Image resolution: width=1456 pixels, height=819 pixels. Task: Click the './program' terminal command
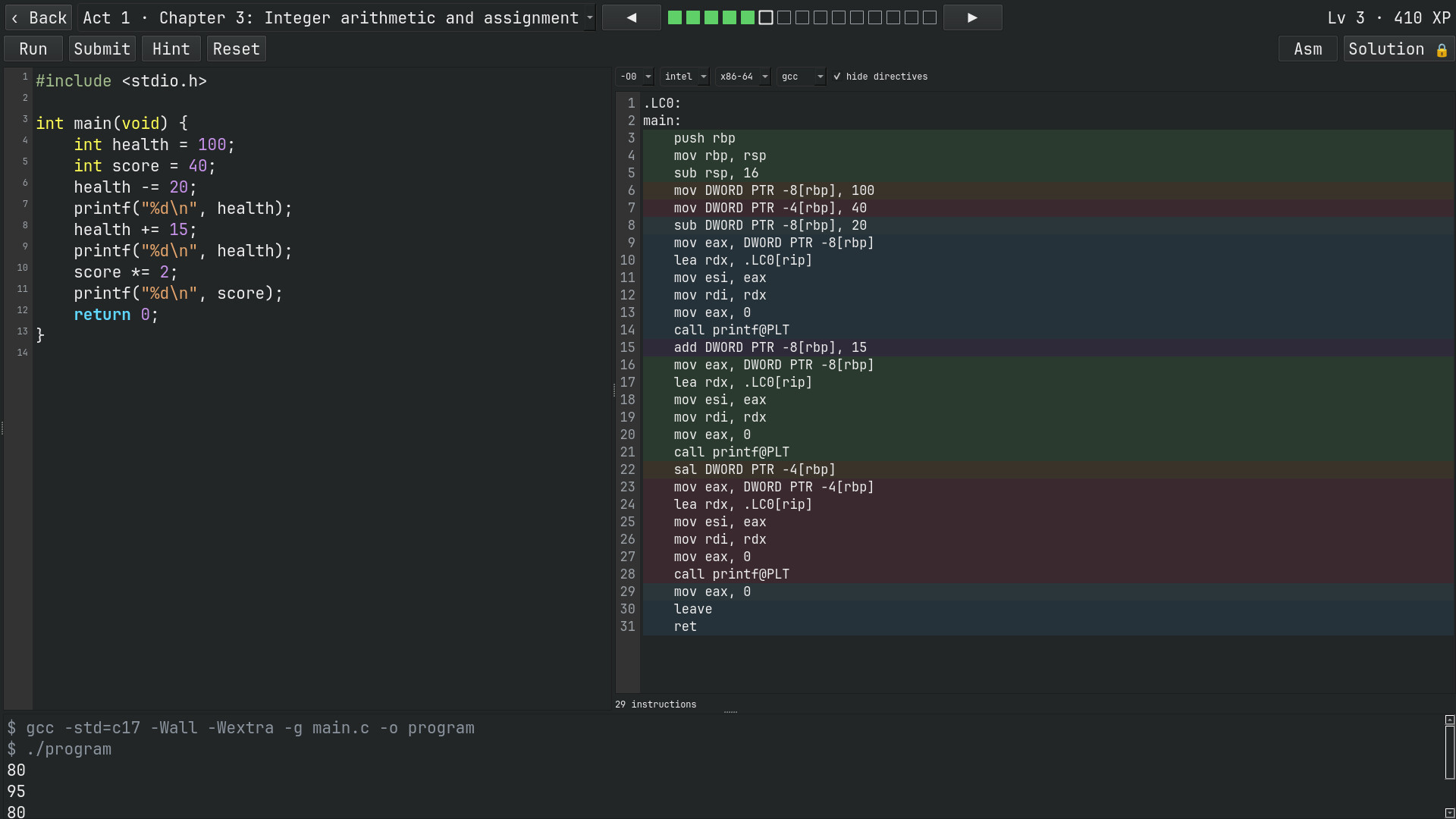click(68, 749)
